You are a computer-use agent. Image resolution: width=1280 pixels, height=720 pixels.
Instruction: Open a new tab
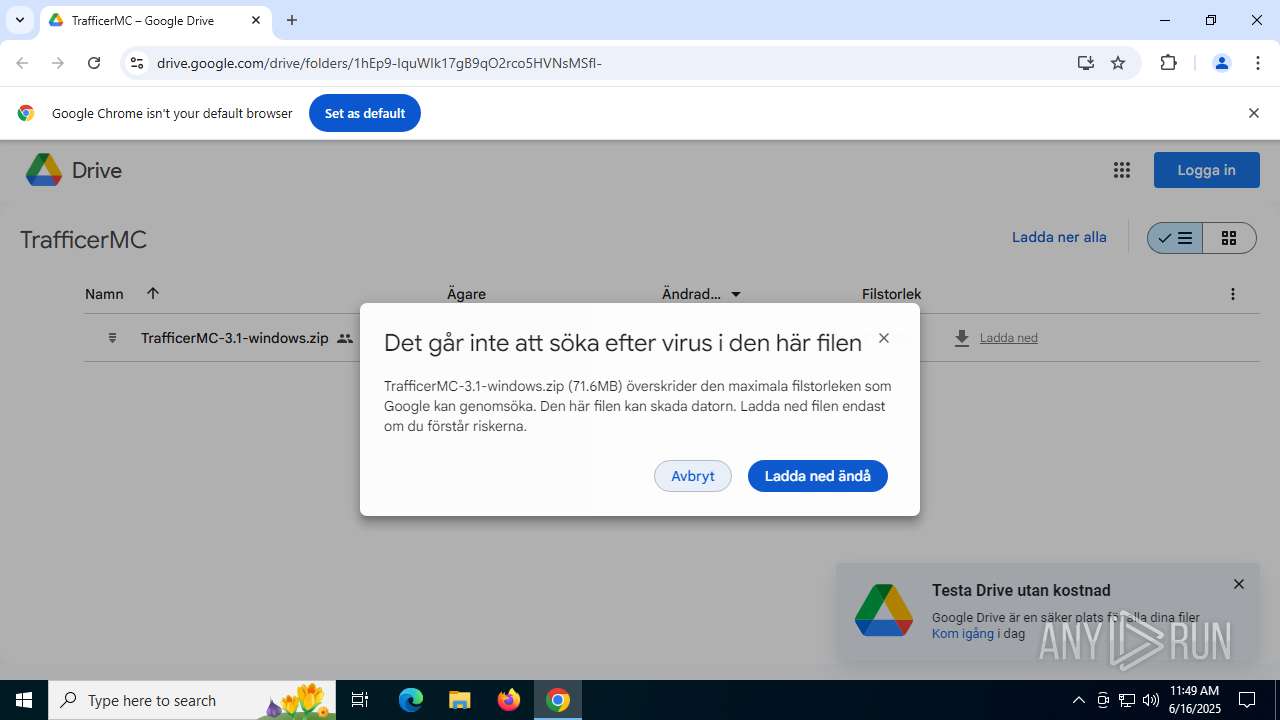[292, 20]
